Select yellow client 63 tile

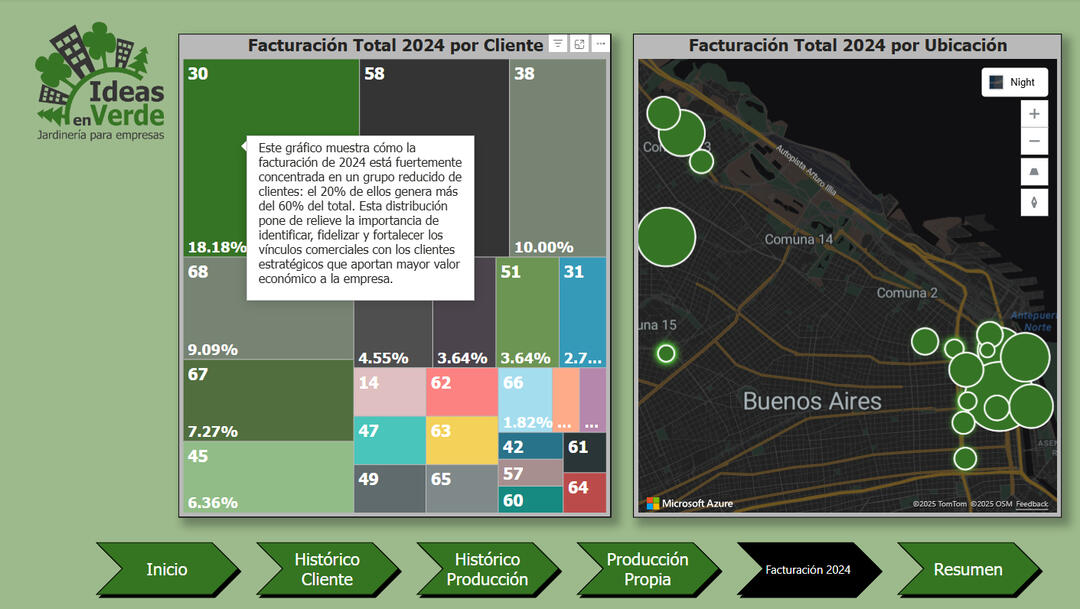[461, 441]
